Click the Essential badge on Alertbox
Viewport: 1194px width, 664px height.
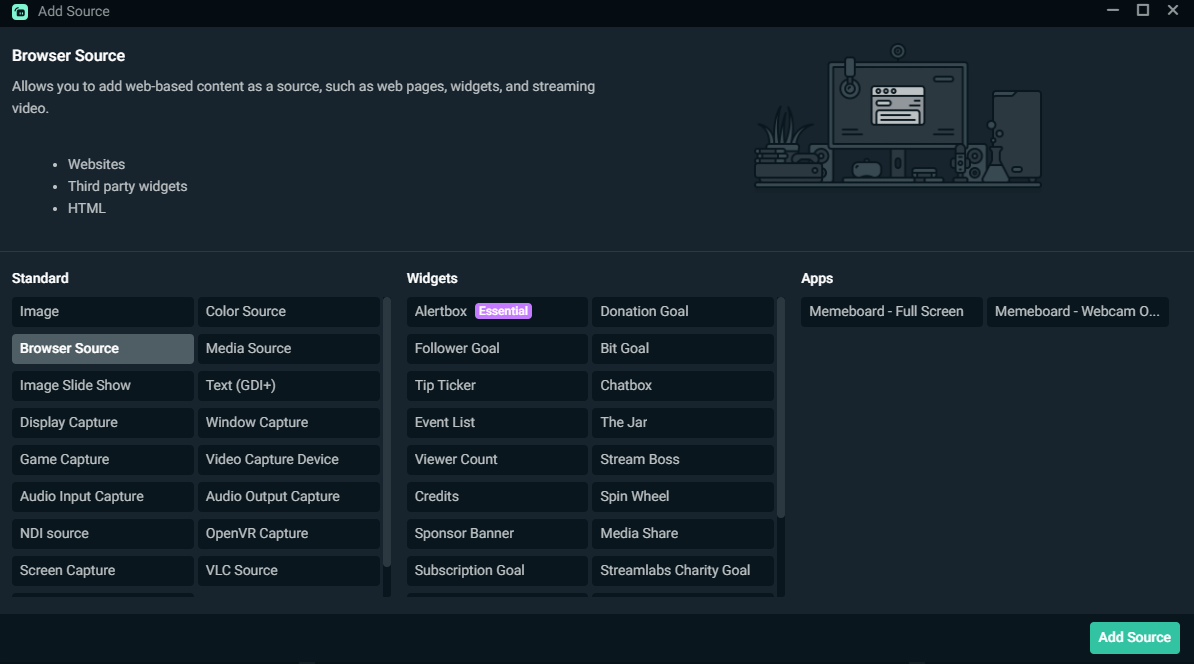(503, 311)
